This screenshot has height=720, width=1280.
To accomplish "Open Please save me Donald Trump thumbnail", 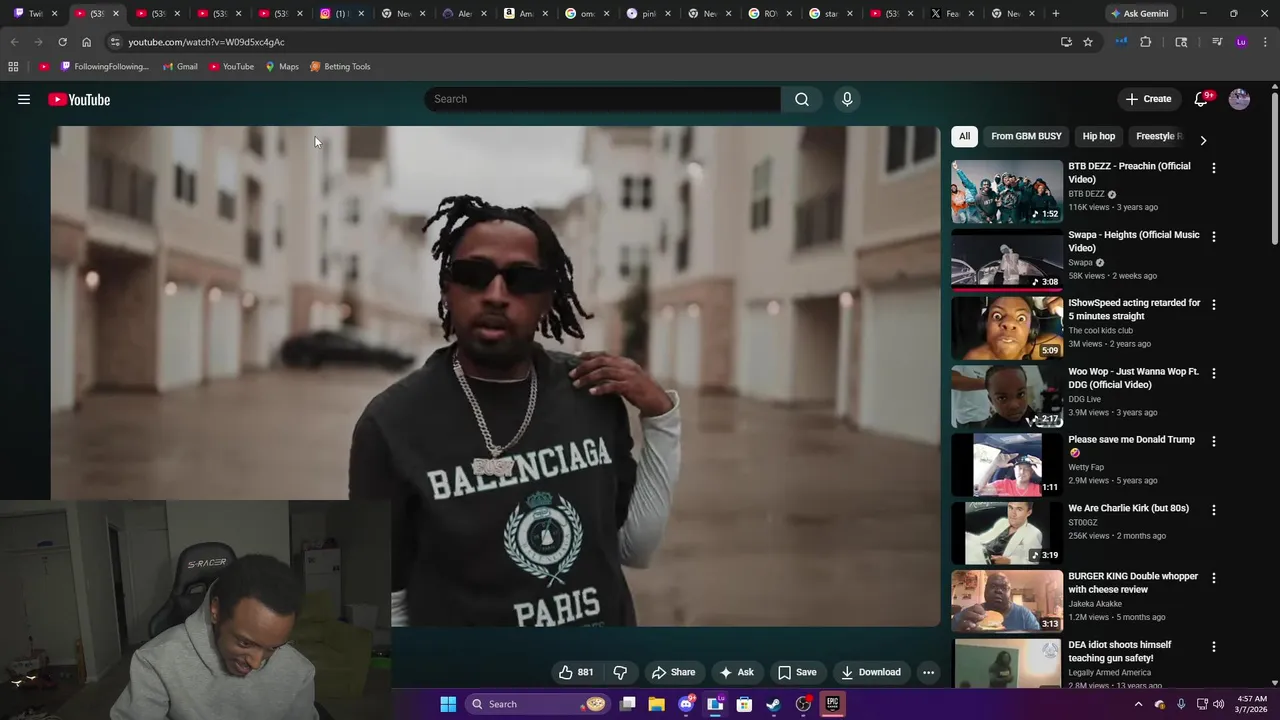I will pos(1007,465).
